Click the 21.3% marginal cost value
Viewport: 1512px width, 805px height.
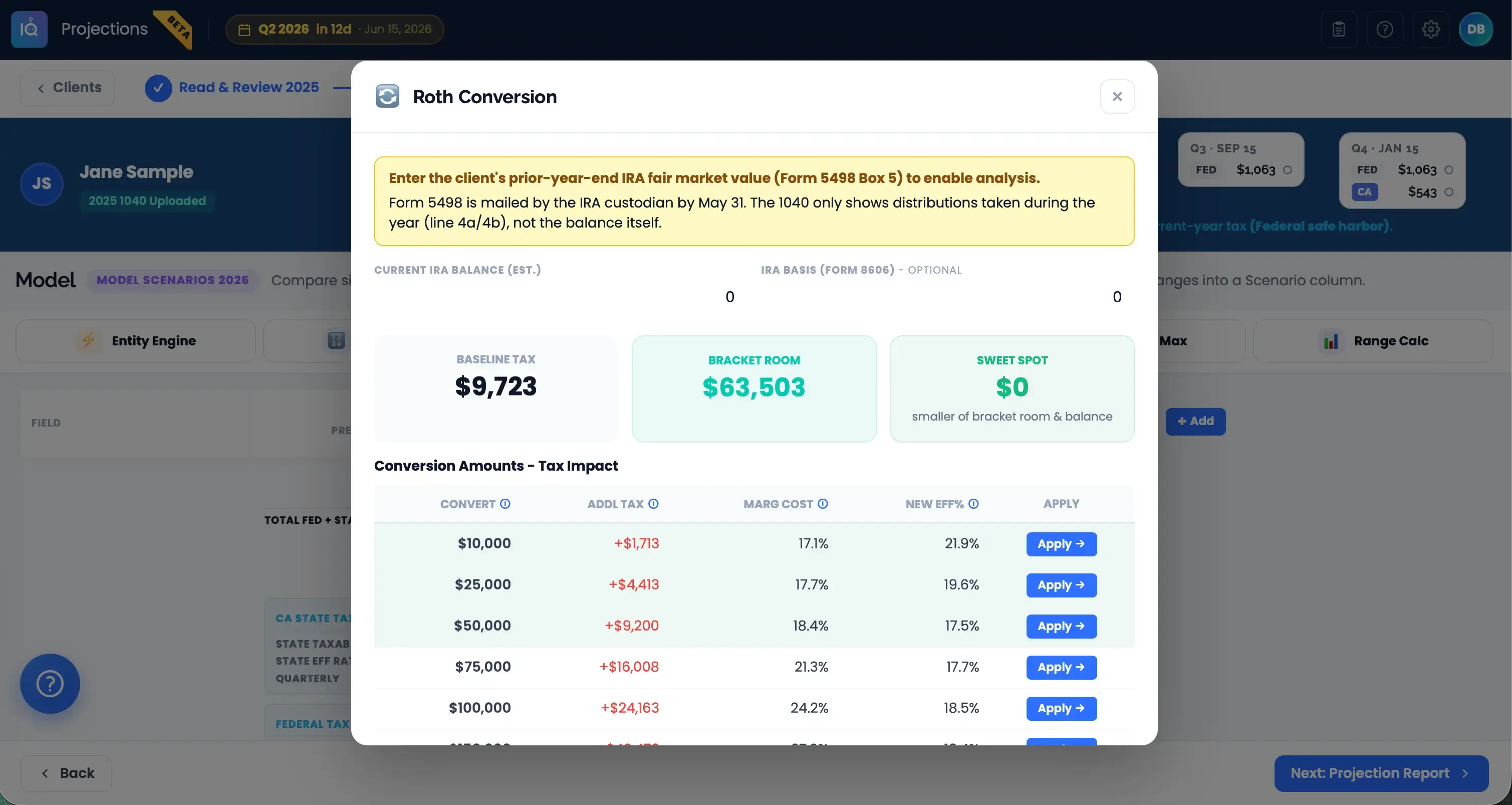coord(811,667)
